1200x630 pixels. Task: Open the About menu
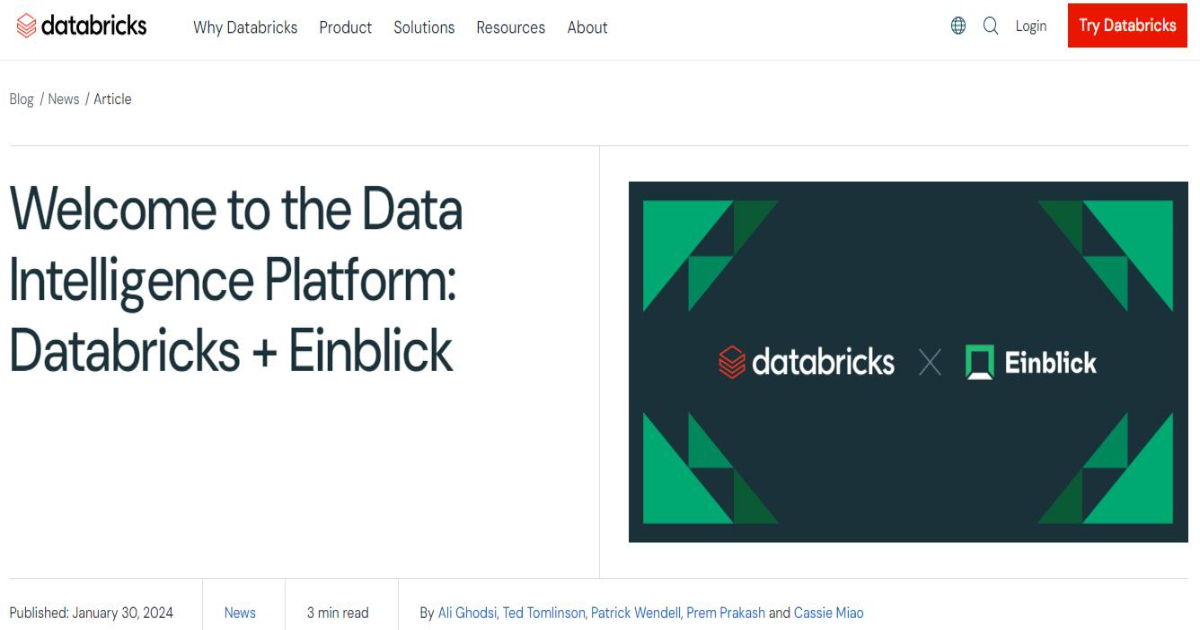(x=587, y=27)
